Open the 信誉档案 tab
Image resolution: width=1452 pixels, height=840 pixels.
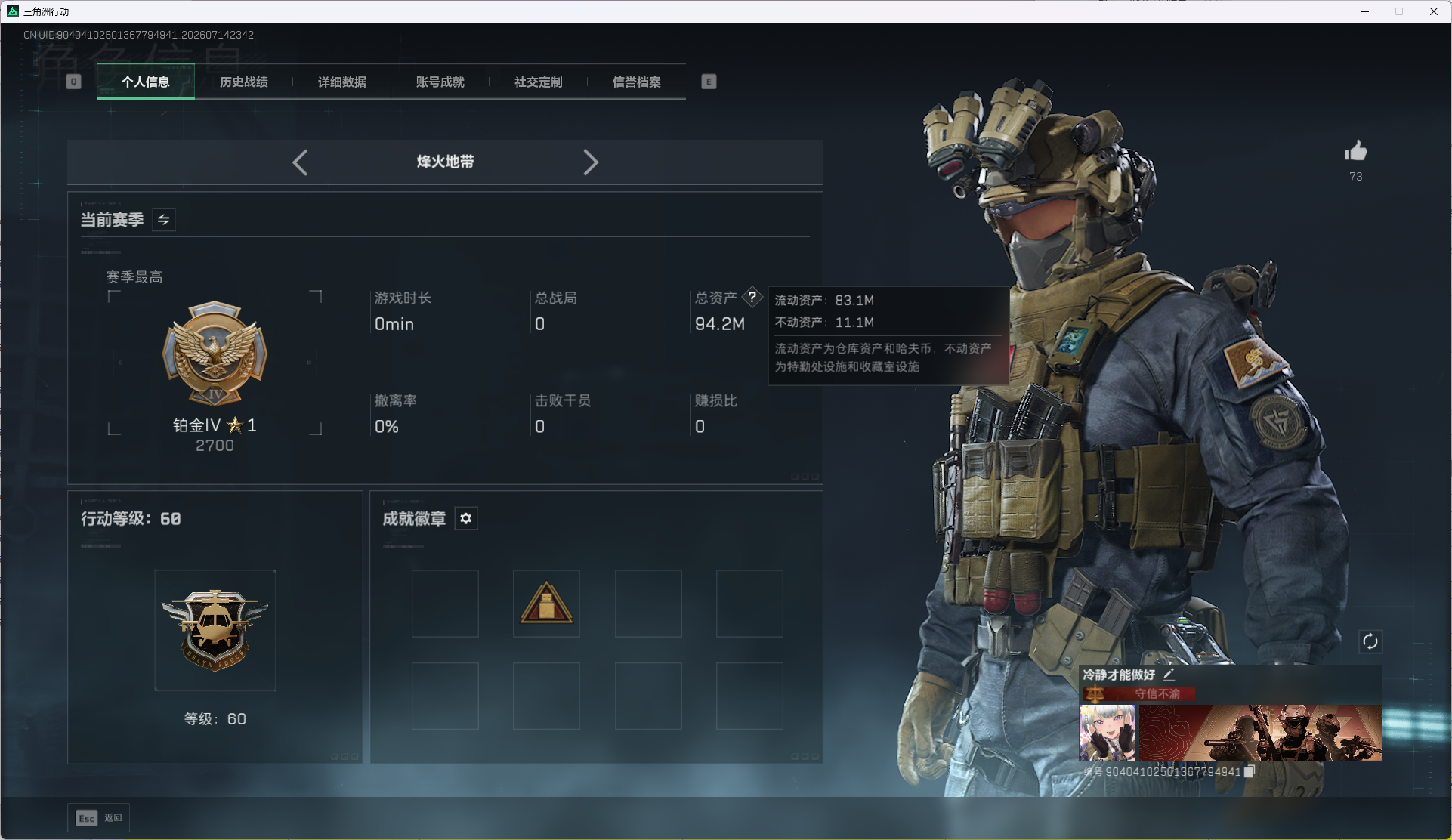point(637,82)
